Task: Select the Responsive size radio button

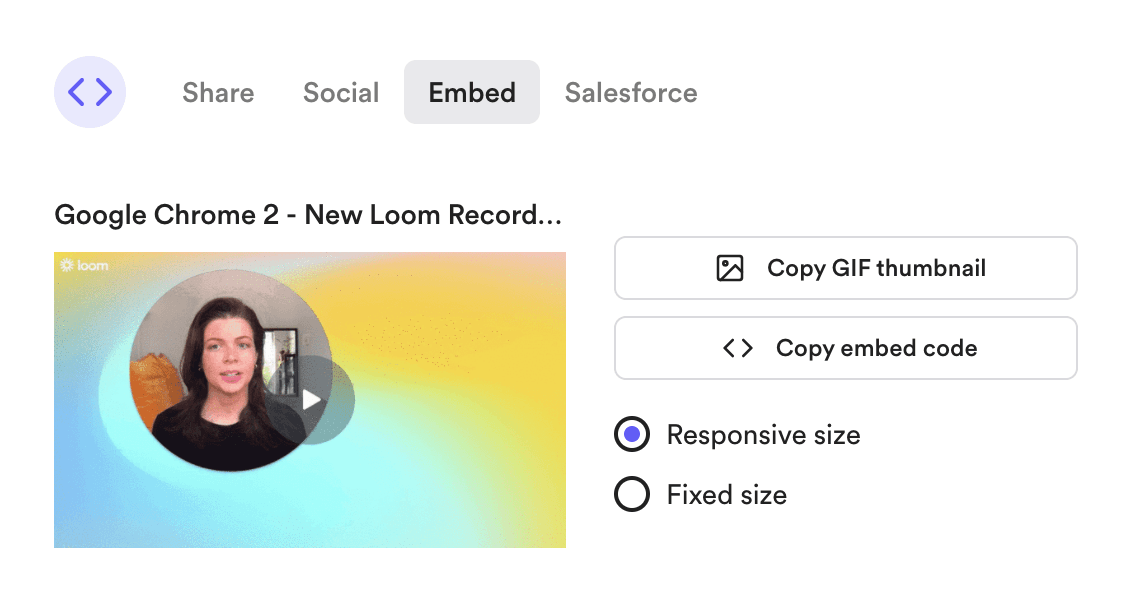Action: click(632, 435)
